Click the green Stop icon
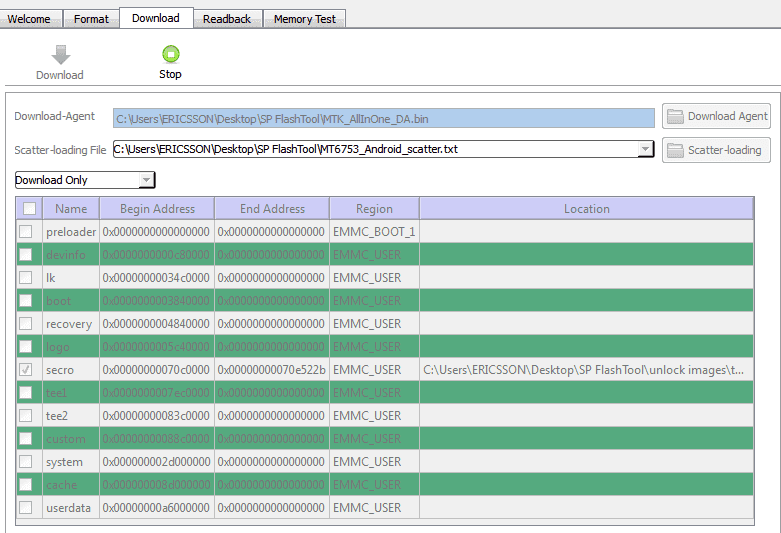Viewport: 781px width, 533px height. pyautogui.click(x=170, y=54)
